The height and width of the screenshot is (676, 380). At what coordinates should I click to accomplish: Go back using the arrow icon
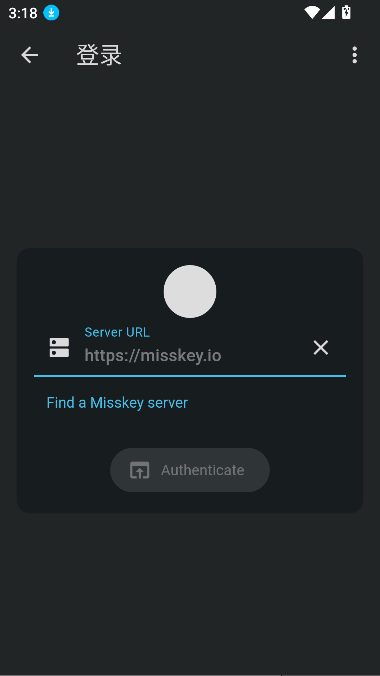coord(29,55)
